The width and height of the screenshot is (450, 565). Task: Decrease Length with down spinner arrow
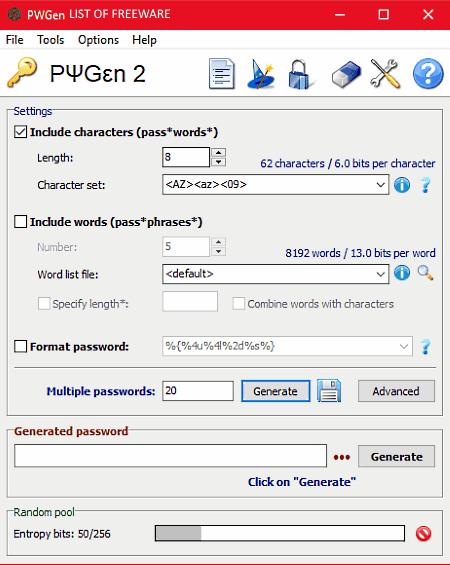218,162
